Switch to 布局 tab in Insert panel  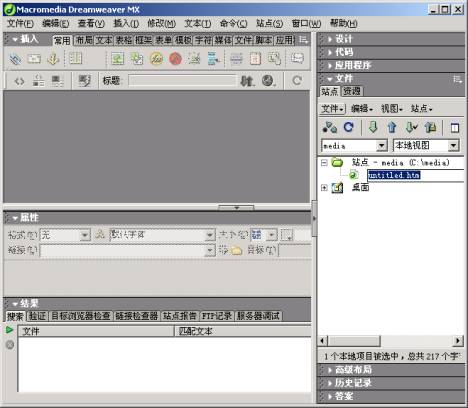point(84,40)
